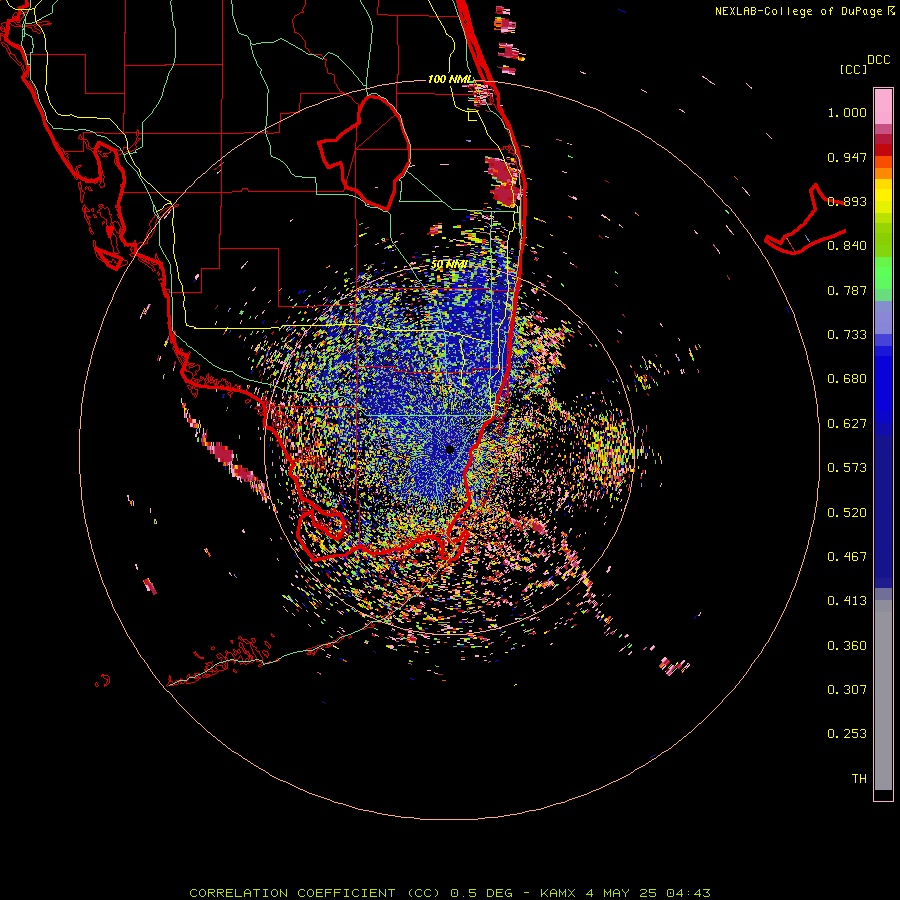Click the 50 NMI range ring label
Image resolution: width=900 pixels, height=900 pixels.
coord(449,265)
